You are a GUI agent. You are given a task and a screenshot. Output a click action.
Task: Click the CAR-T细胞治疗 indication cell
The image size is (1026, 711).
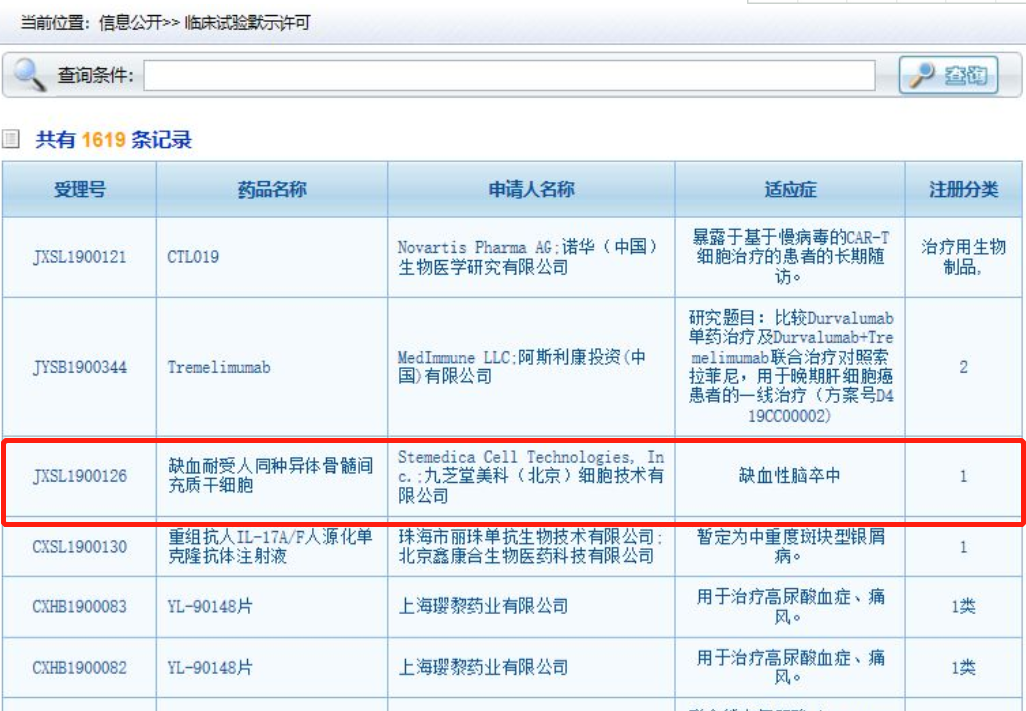pos(790,257)
